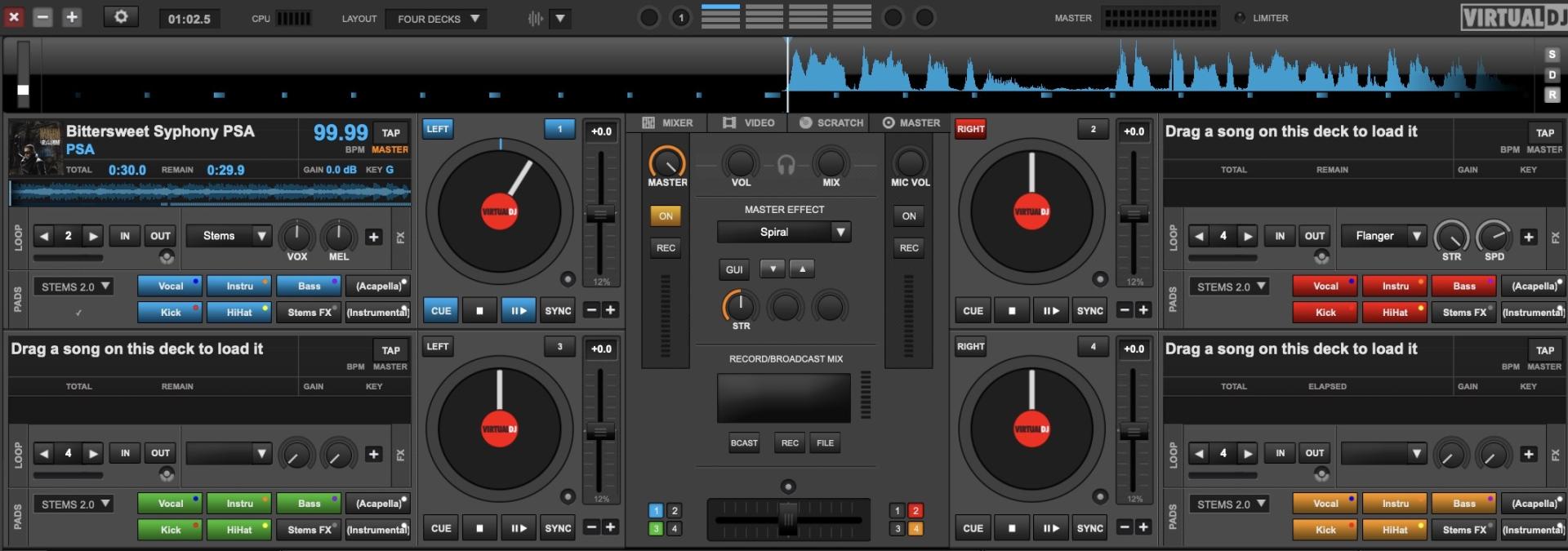Click the TAP button on deck 1
1568x551 pixels.
tap(391, 132)
